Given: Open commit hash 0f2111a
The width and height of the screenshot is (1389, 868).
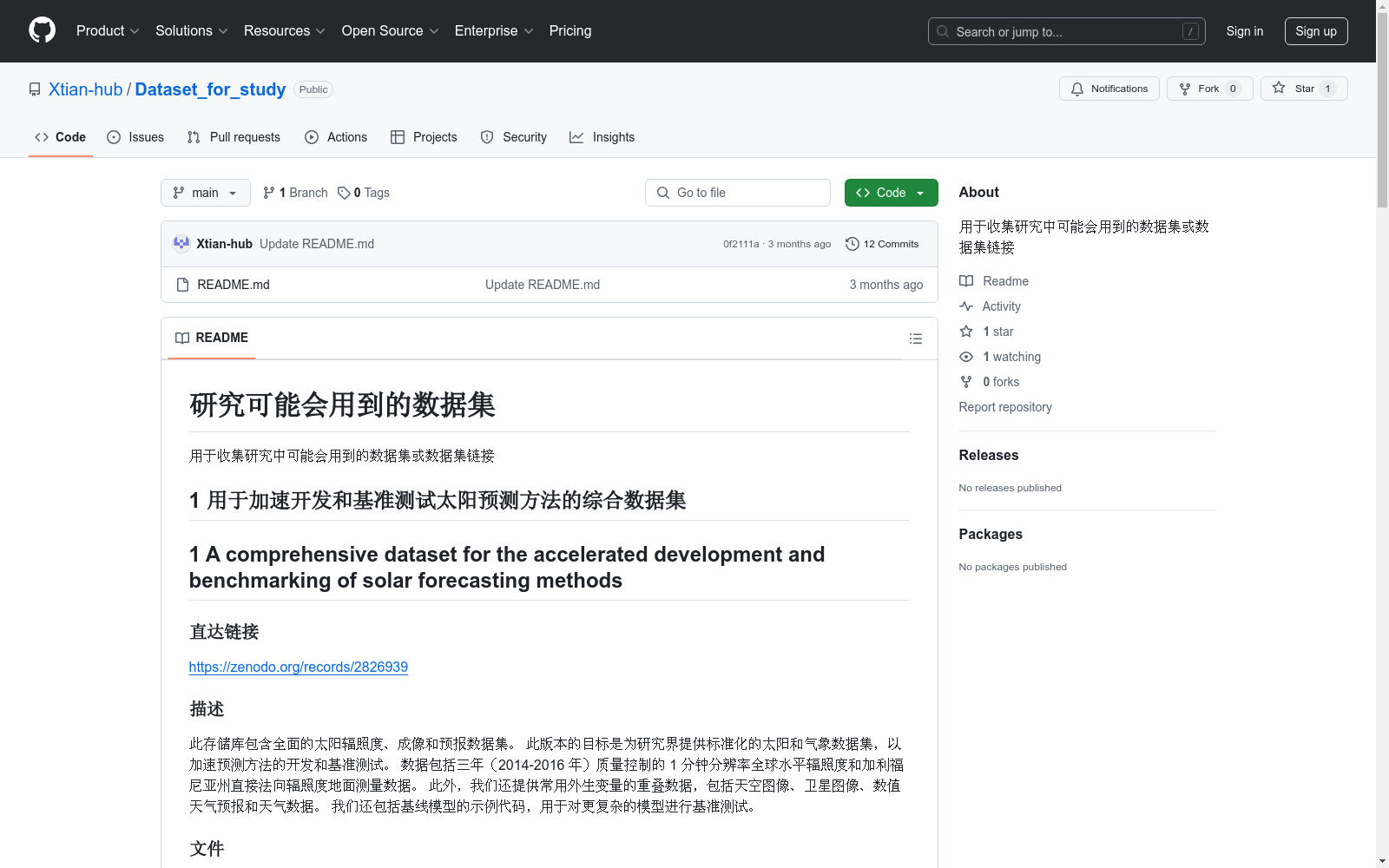Looking at the screenshot, I should [x=741, y=244].
